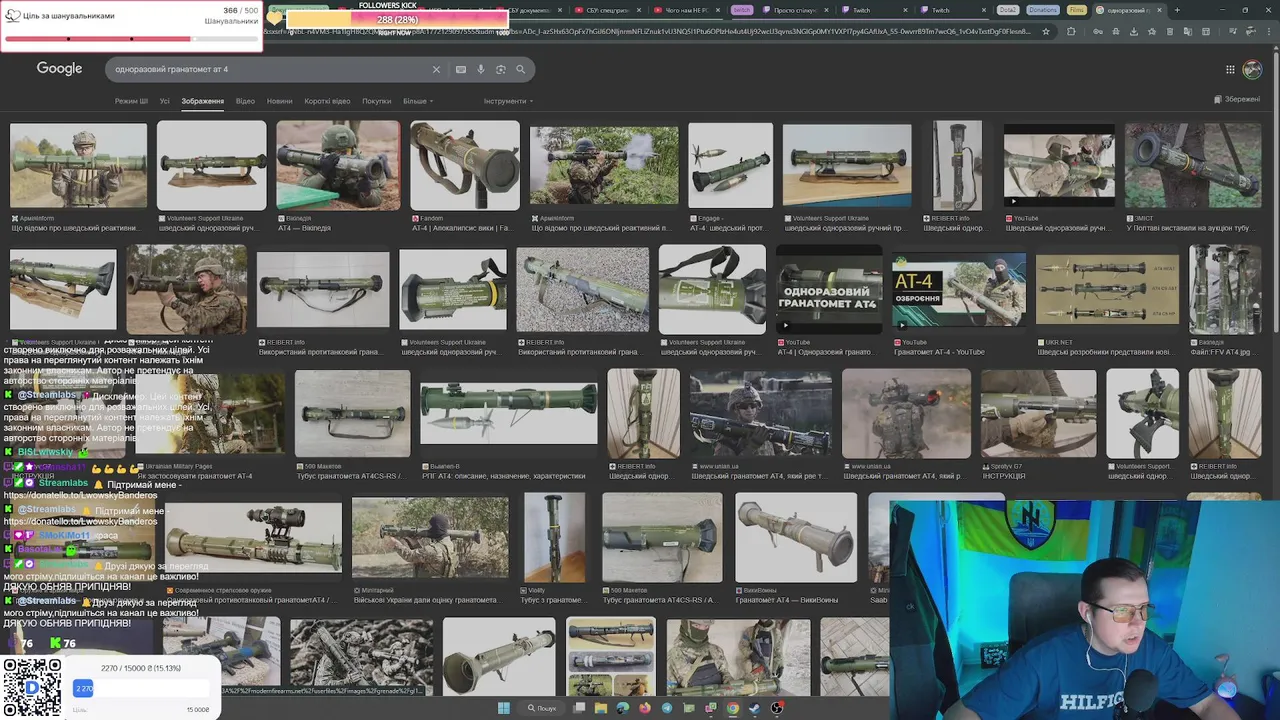Open Steam from the taskbar
Image resolution: width=1280 pixels, height=720 pixels.
tap(755, 708)
